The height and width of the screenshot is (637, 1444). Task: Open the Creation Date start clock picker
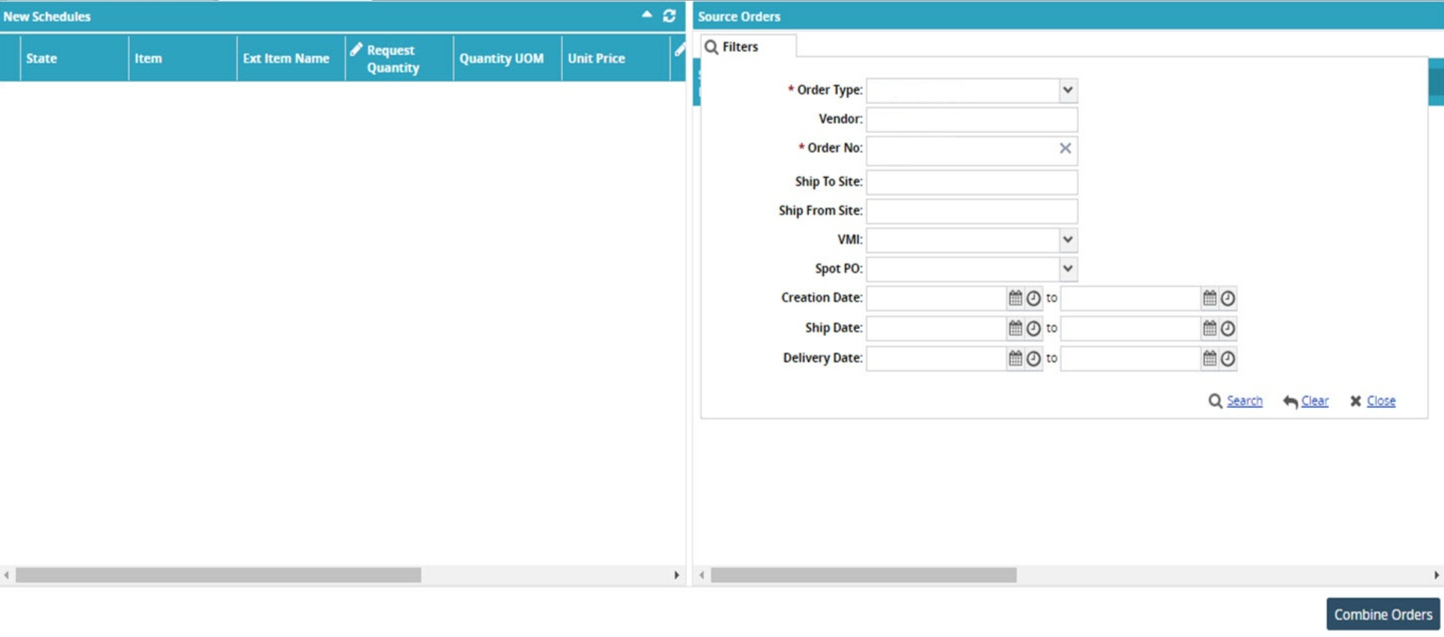pyautogui.click(x=1033, y=298)
